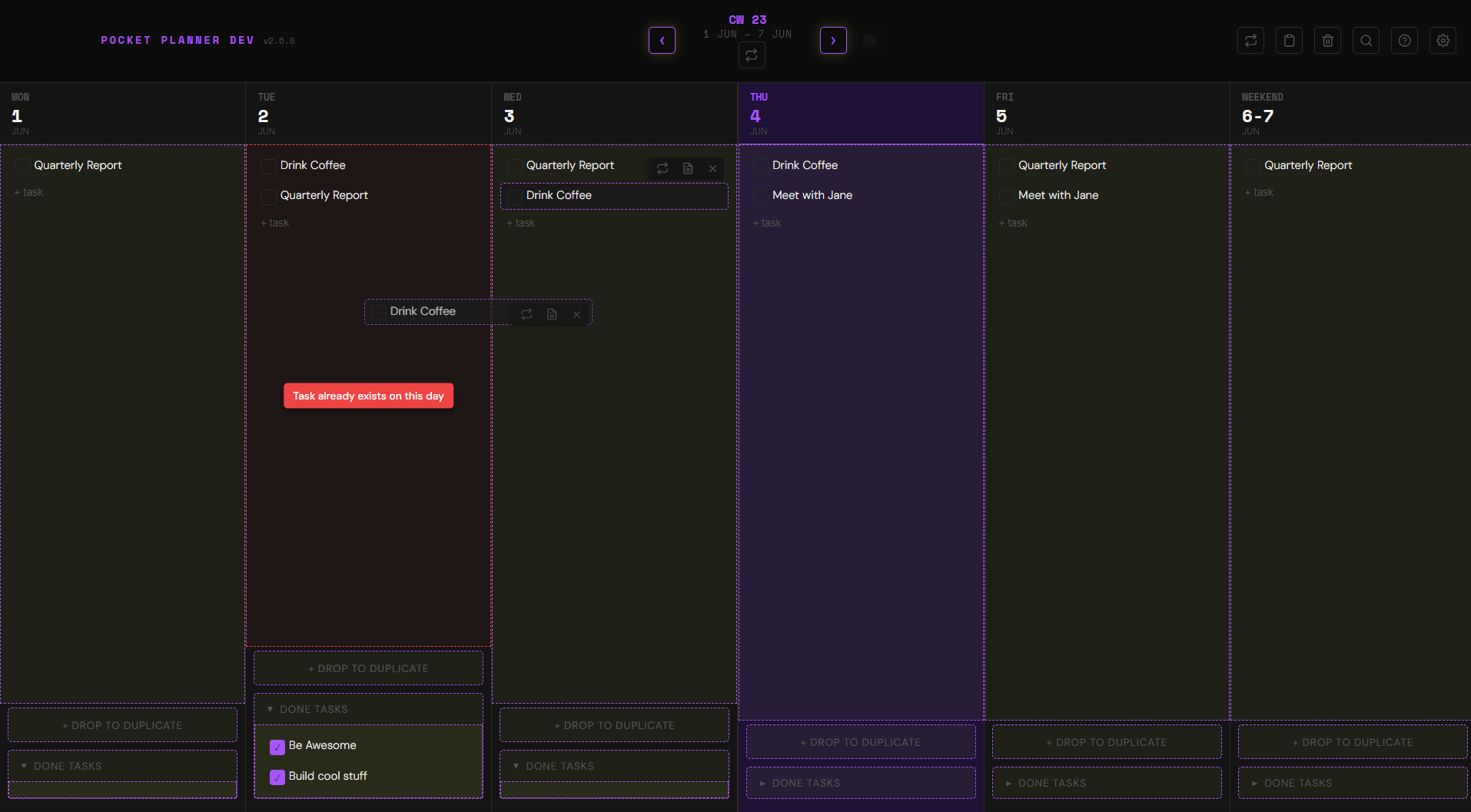Collapse Monday's Done Tasks section

pyautogui.click(x=122, y=766)
